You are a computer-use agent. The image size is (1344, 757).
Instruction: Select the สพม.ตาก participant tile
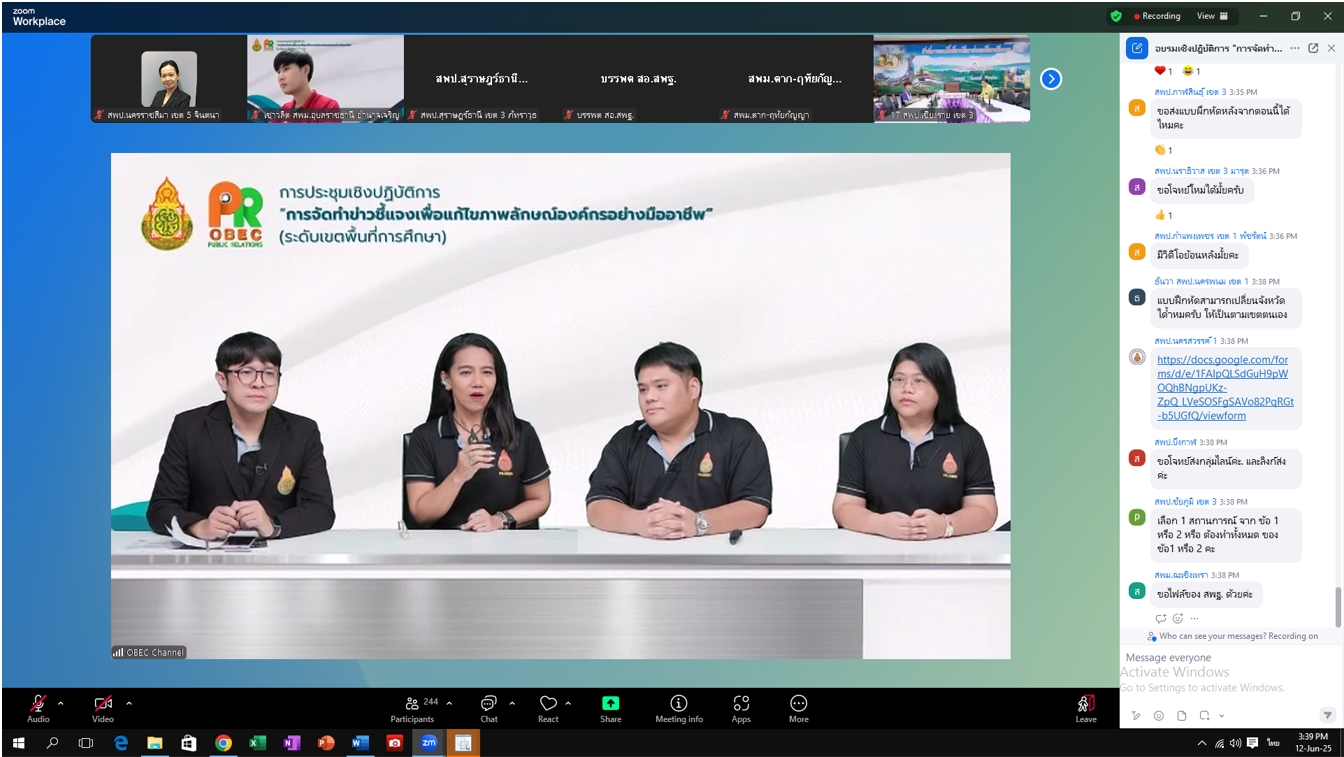(x=795, y=79)
